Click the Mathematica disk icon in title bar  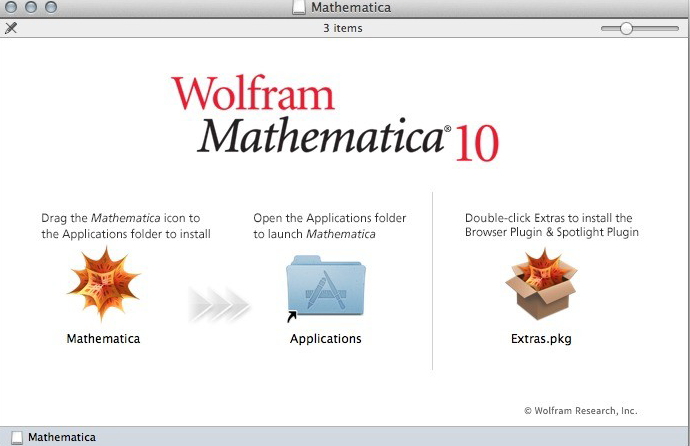[299, 7]
